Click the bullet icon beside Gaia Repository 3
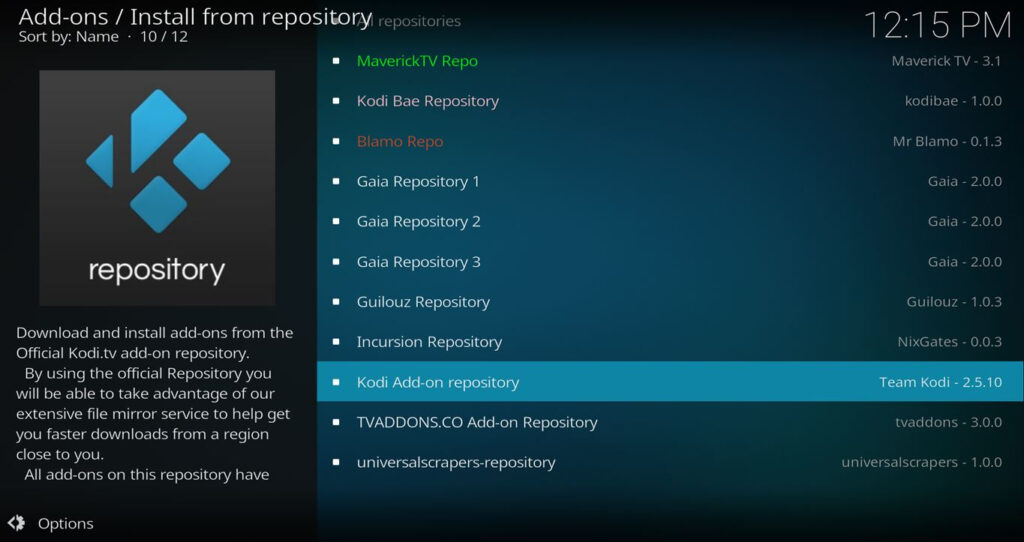Image resolution: width=1024 pixels, height=542 pixels. (x=336, y=262)
